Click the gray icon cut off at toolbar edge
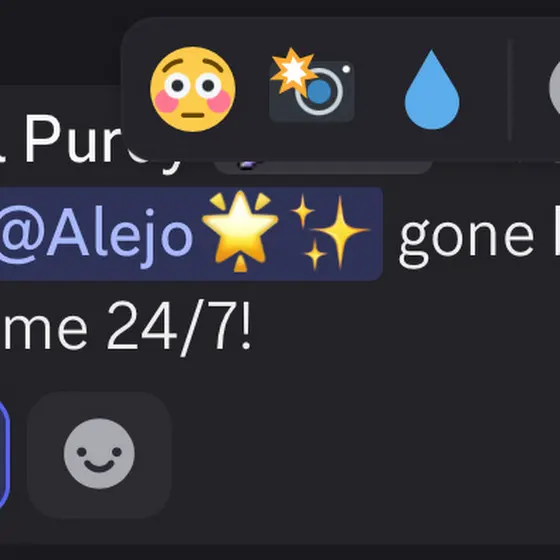Image resolution: width=560 pixels, height=560 pixels. [x=555, y=89]
